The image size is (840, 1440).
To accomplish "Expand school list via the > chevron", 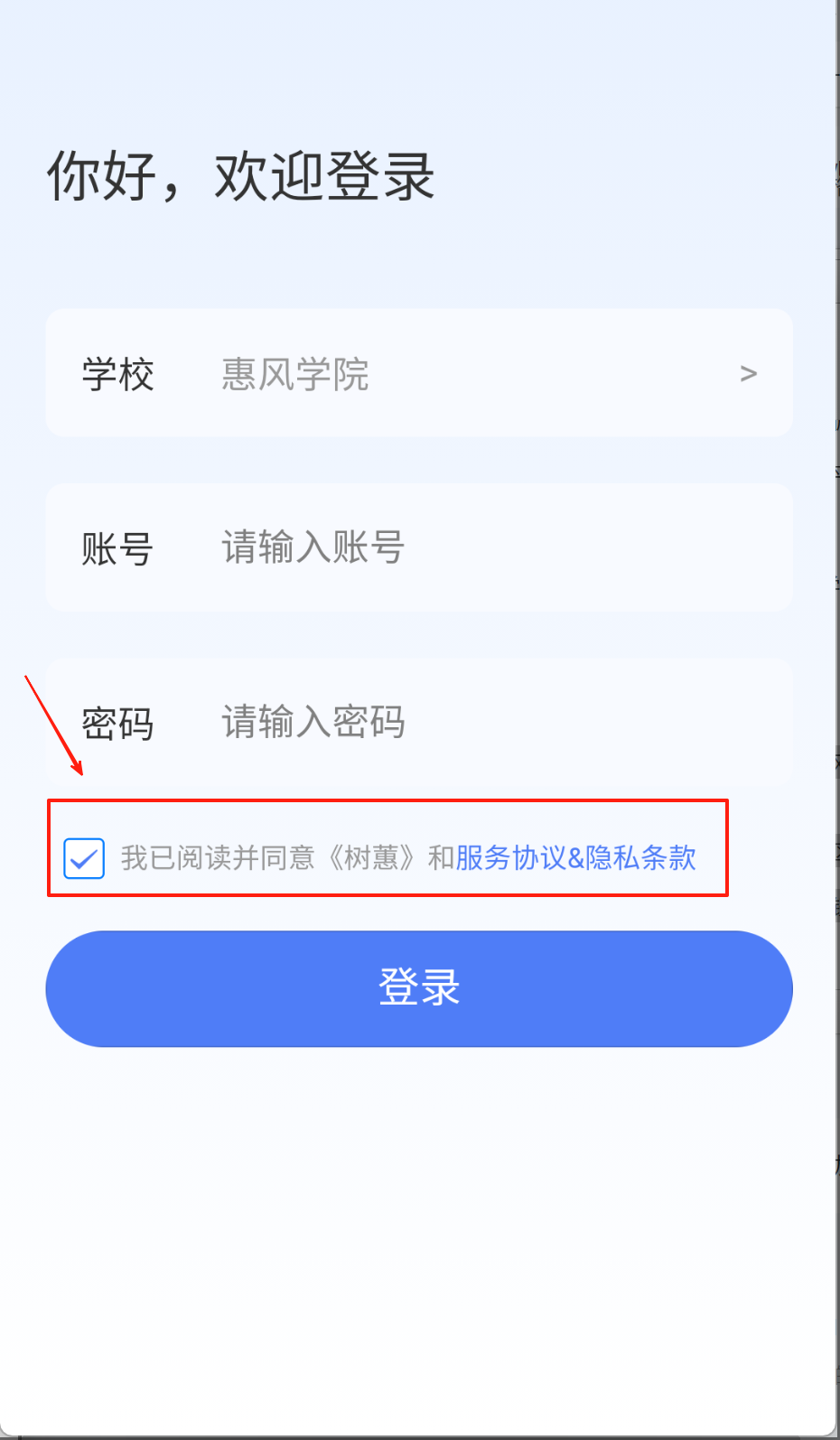I will (748, 373).
